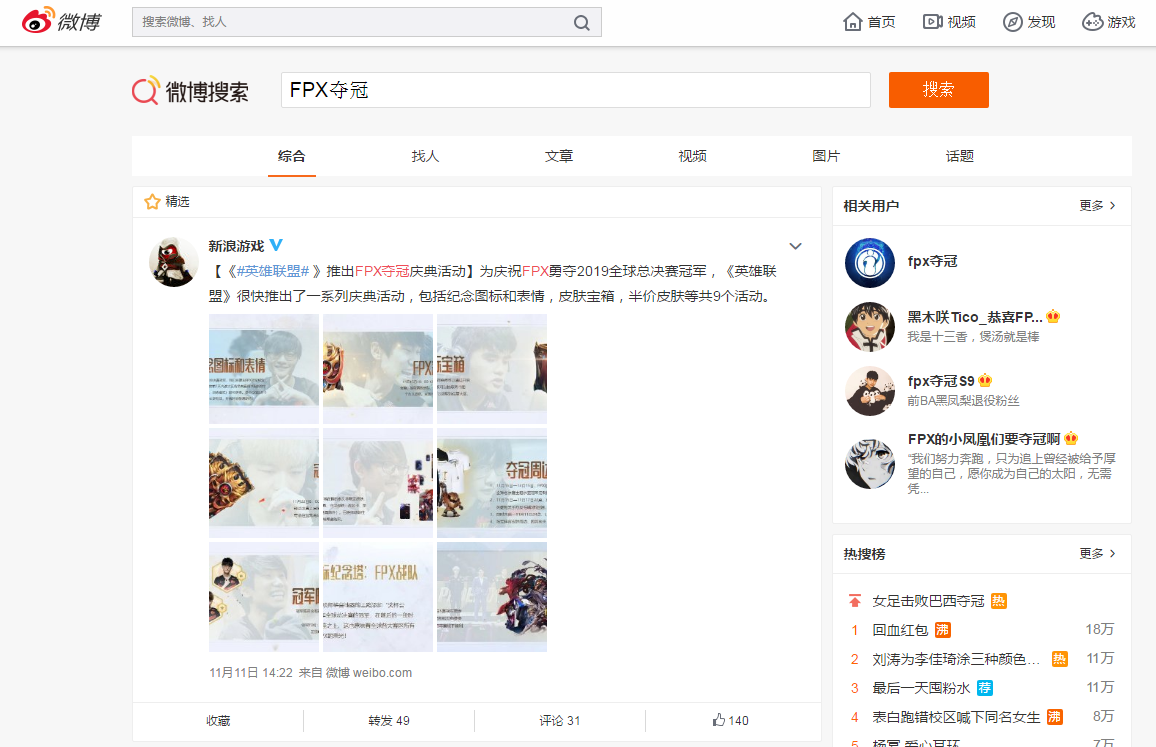Viewport: 1156px width, 747px height.
Task: Expand 更多 in 相关用户 panel
Action: tap(1098, 206)
